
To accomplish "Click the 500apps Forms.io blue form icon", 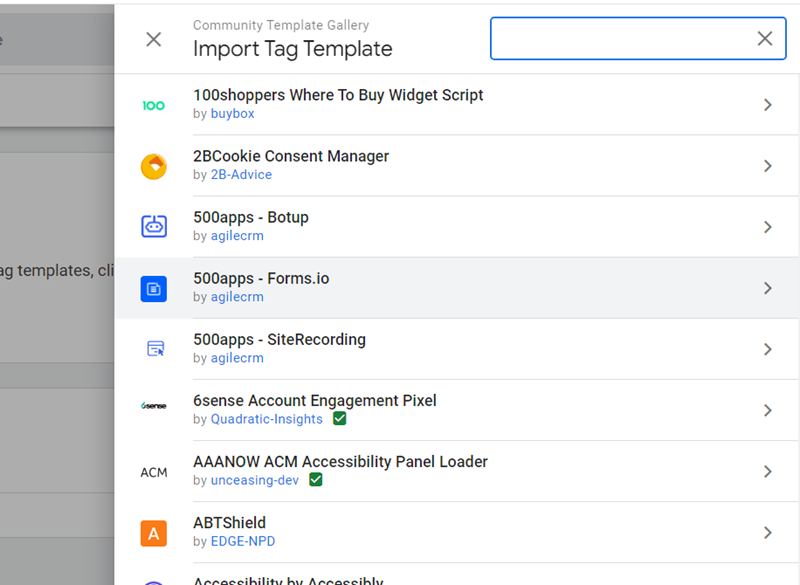I will click(154, 288).
